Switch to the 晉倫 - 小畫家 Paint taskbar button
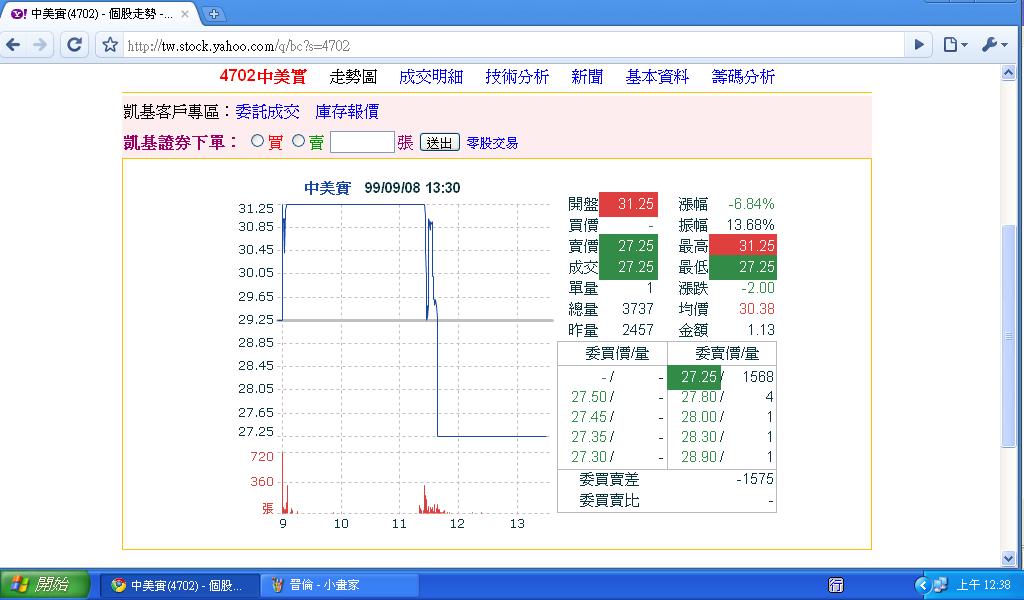The image size is (1024, 600). click(338, 585)
